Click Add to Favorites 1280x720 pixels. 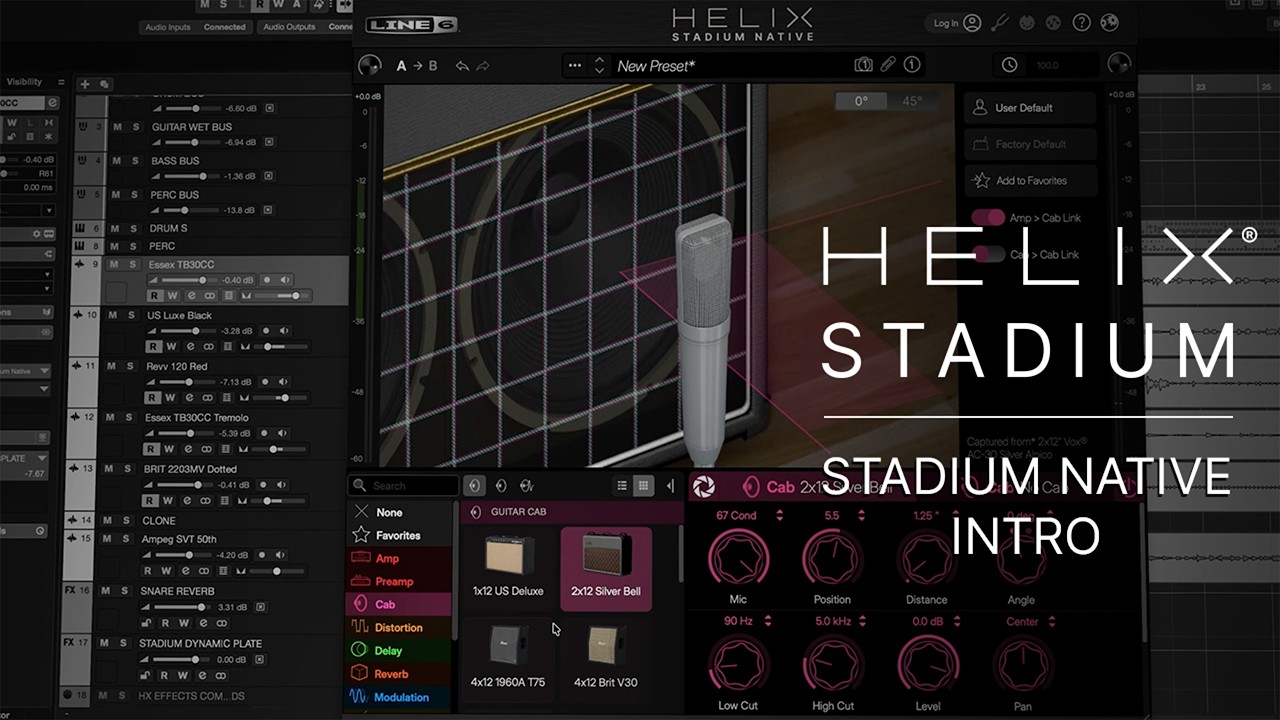[x=1030, y=181]
